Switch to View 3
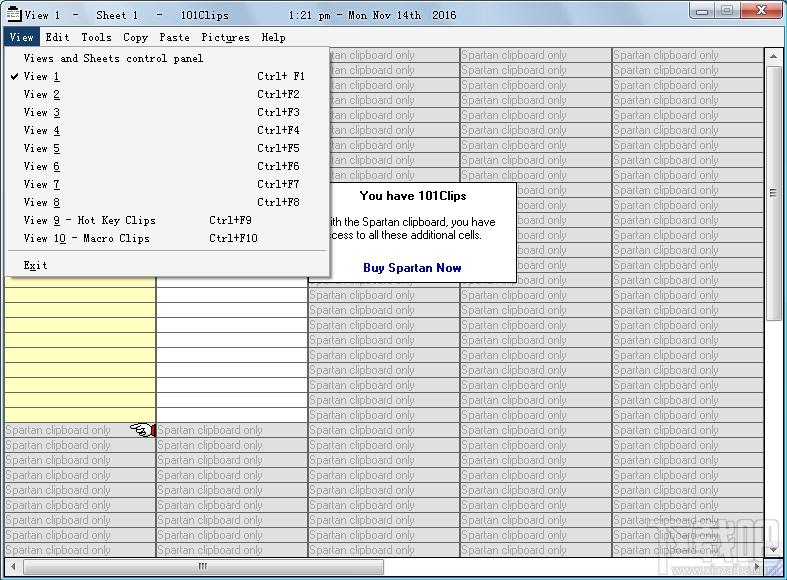 point(167,112)
